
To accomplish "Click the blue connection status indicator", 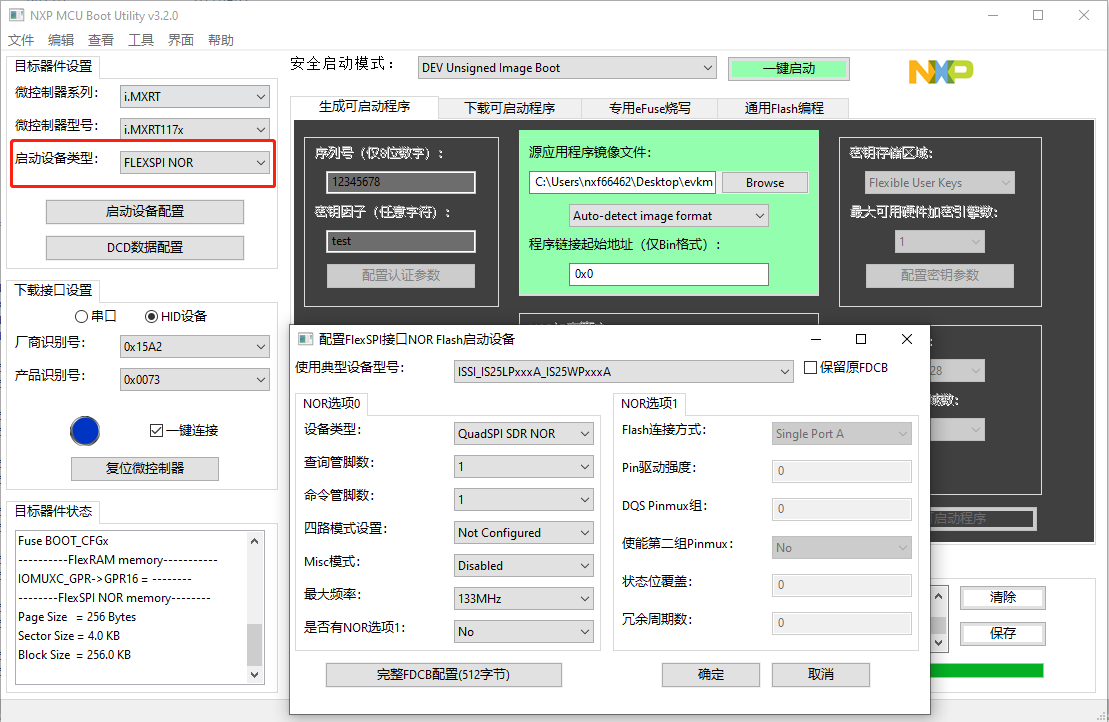I will [85, 431].
